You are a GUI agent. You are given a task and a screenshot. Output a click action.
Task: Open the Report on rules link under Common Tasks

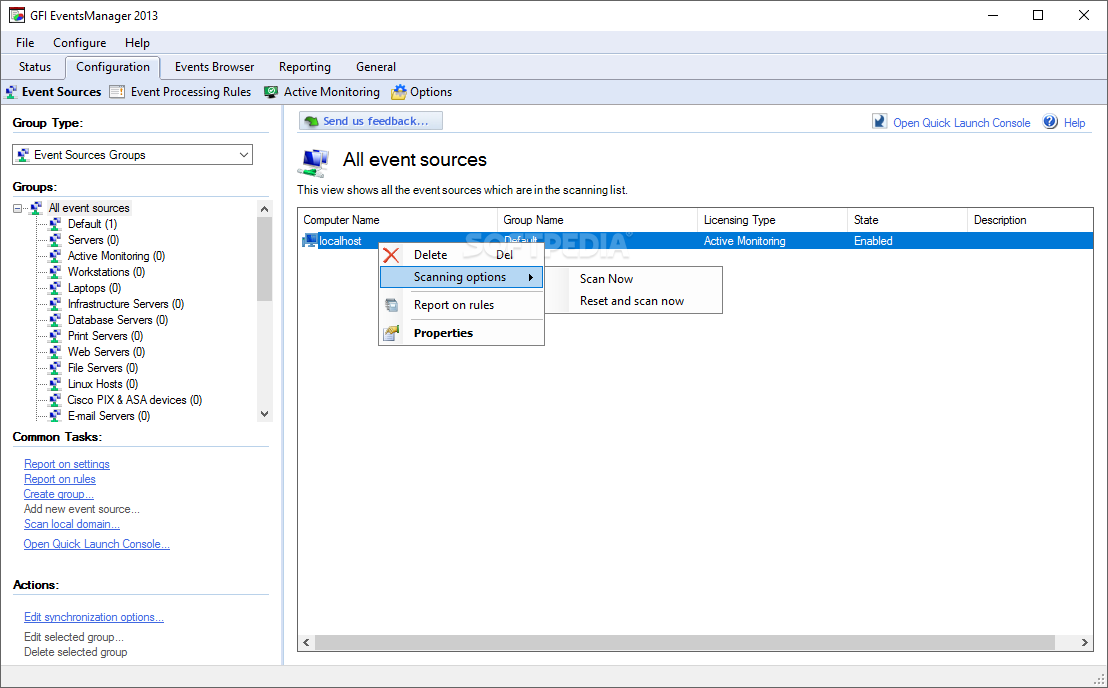tap(59, 479)
